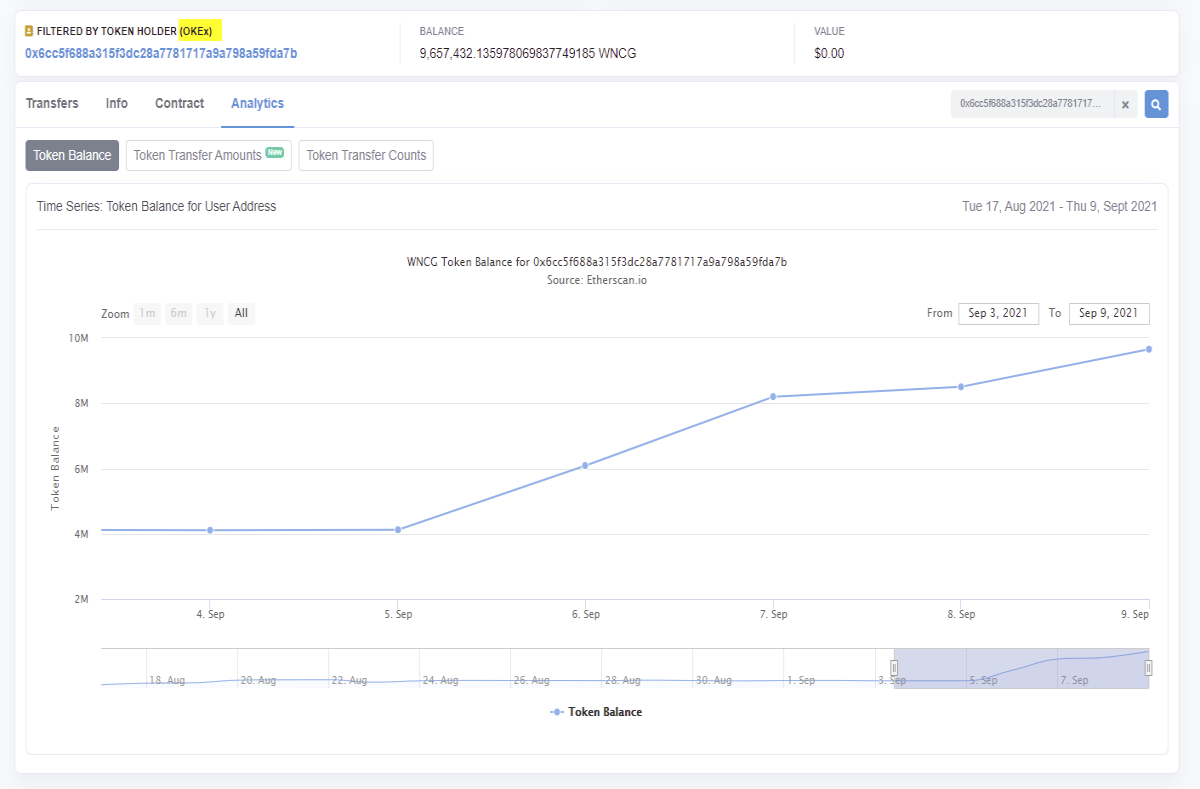Image resolution: width=1200 pixels, height=789 pixels.
Task: Show Token Transfer Amounts chart
Action: (208, 155)
